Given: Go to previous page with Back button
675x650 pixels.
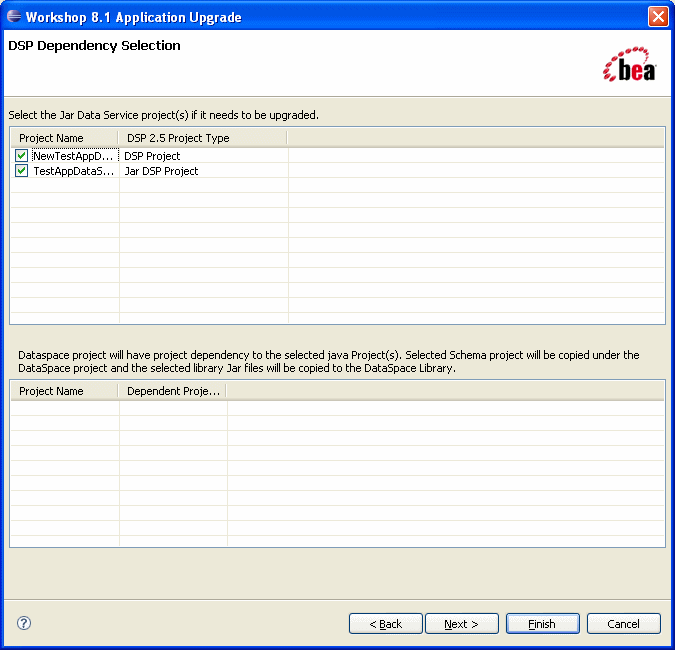Looking at the screenshot, I should point(386,624).
